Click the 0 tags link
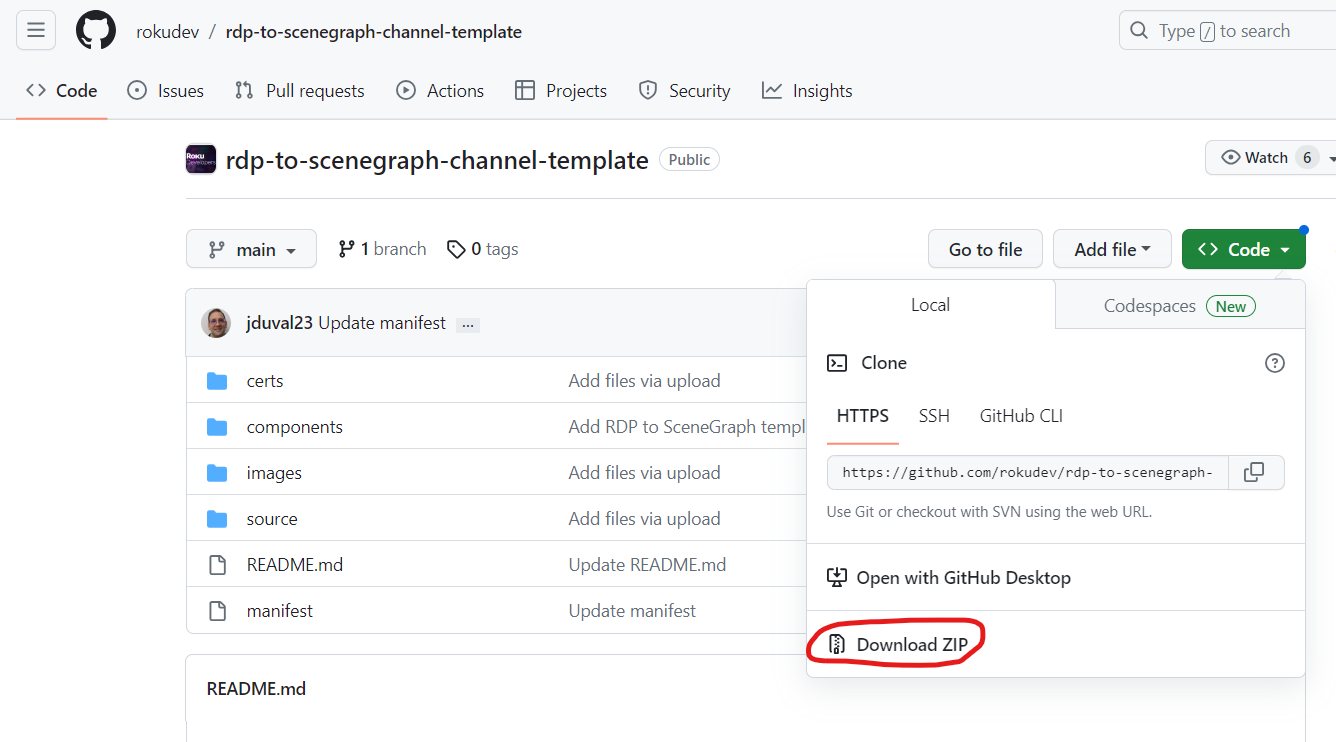This screenshot has width=1336, height=742. point(482,248)
